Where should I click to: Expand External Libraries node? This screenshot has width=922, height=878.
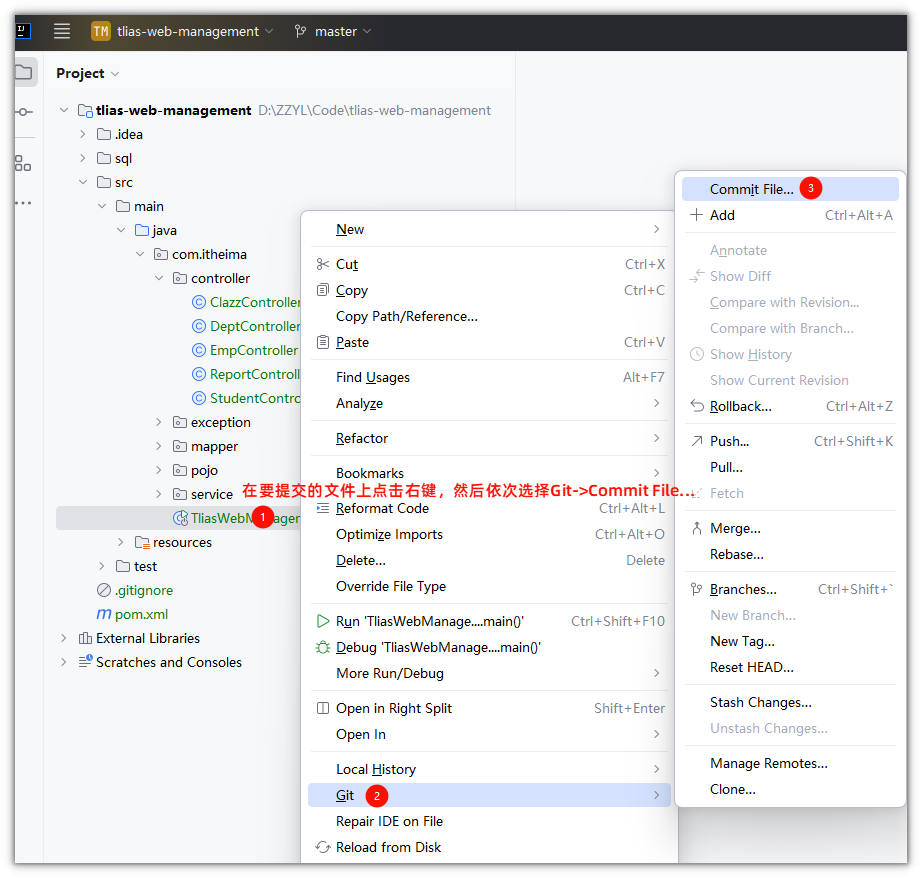(x=64, y=638)
